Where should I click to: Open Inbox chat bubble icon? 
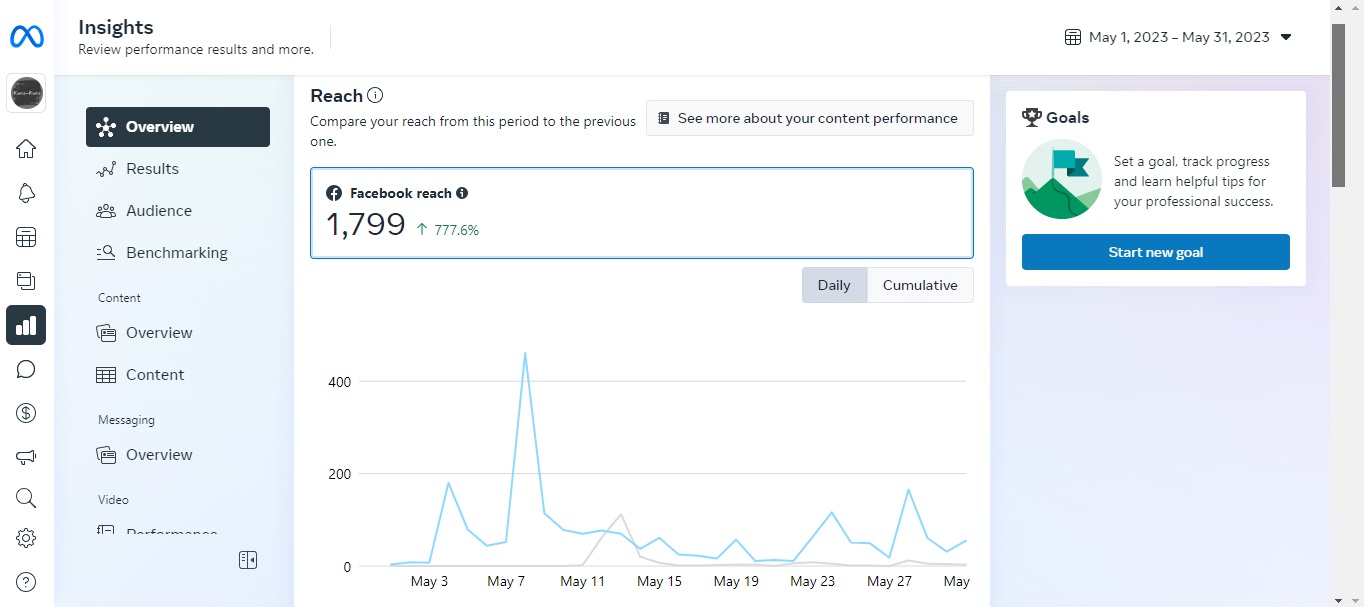pyautogui.click(x=26, y=369)
